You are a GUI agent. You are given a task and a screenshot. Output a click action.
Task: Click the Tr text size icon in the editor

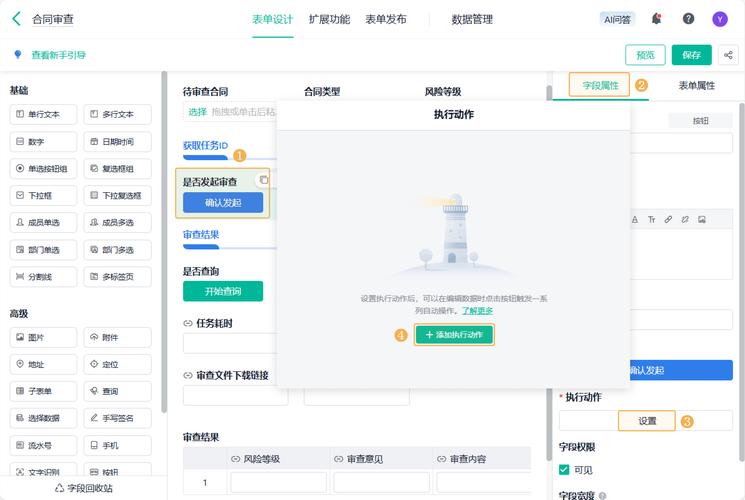[651, 220]
